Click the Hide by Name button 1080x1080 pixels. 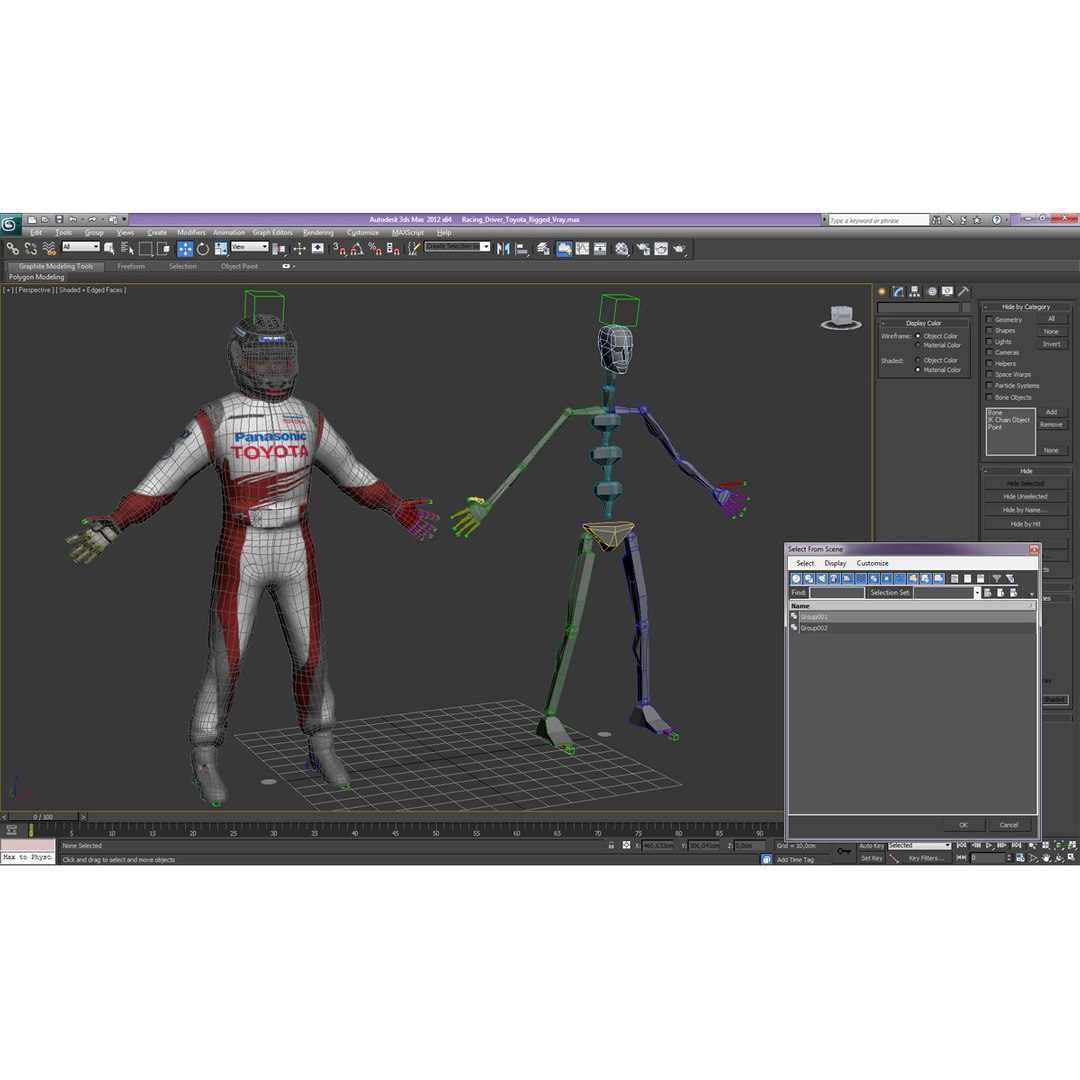pyautogui.click(x=1025, y=510)
